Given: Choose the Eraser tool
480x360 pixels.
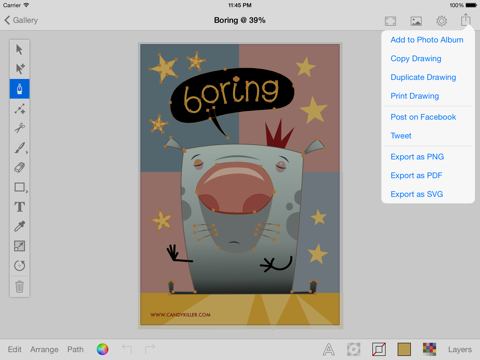Looking at the screenshot, I should click(x=20, y=167).
